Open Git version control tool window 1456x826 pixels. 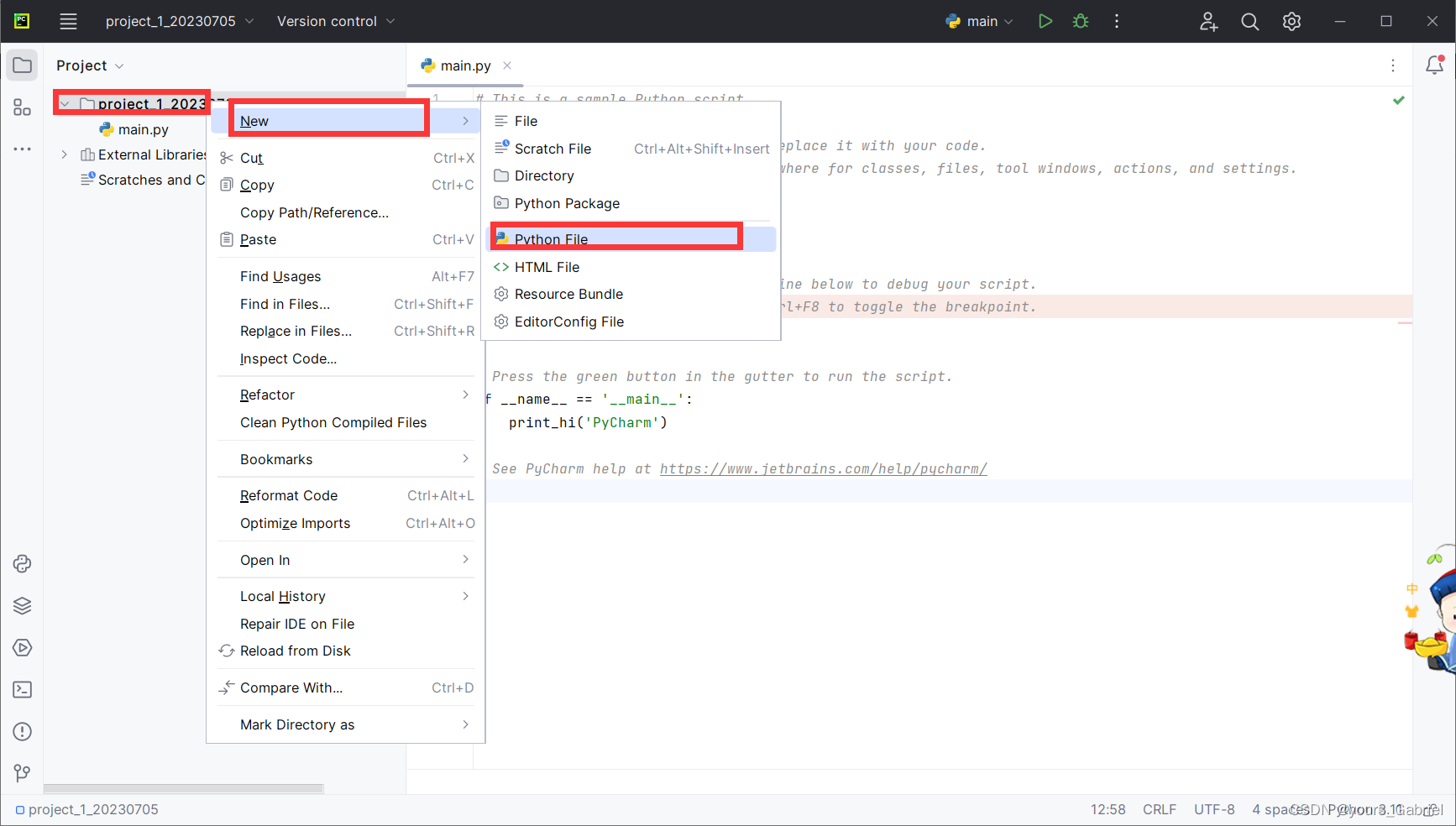pos(23,773)
